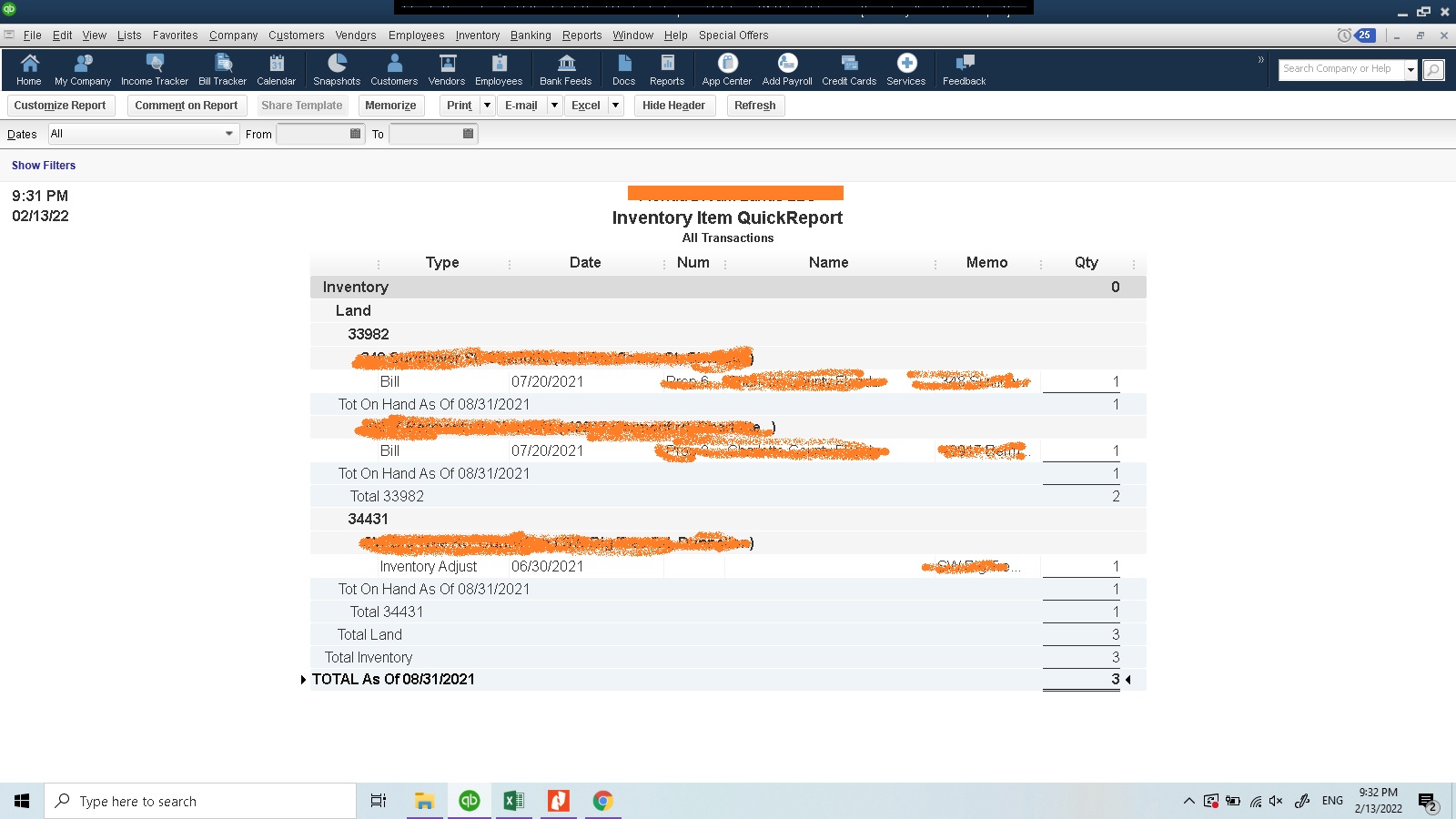Open the Bill Tracker
Screen dimensions: 1456x819
click(x=222, y=68)
